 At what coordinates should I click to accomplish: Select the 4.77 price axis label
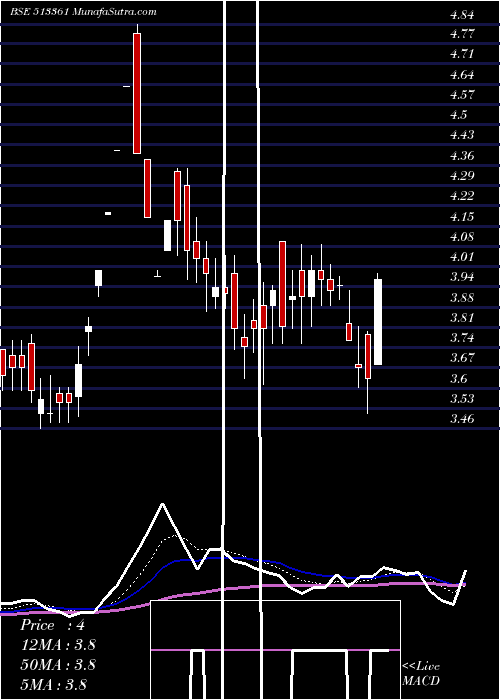pyautogui.click(x=462, y=34)
